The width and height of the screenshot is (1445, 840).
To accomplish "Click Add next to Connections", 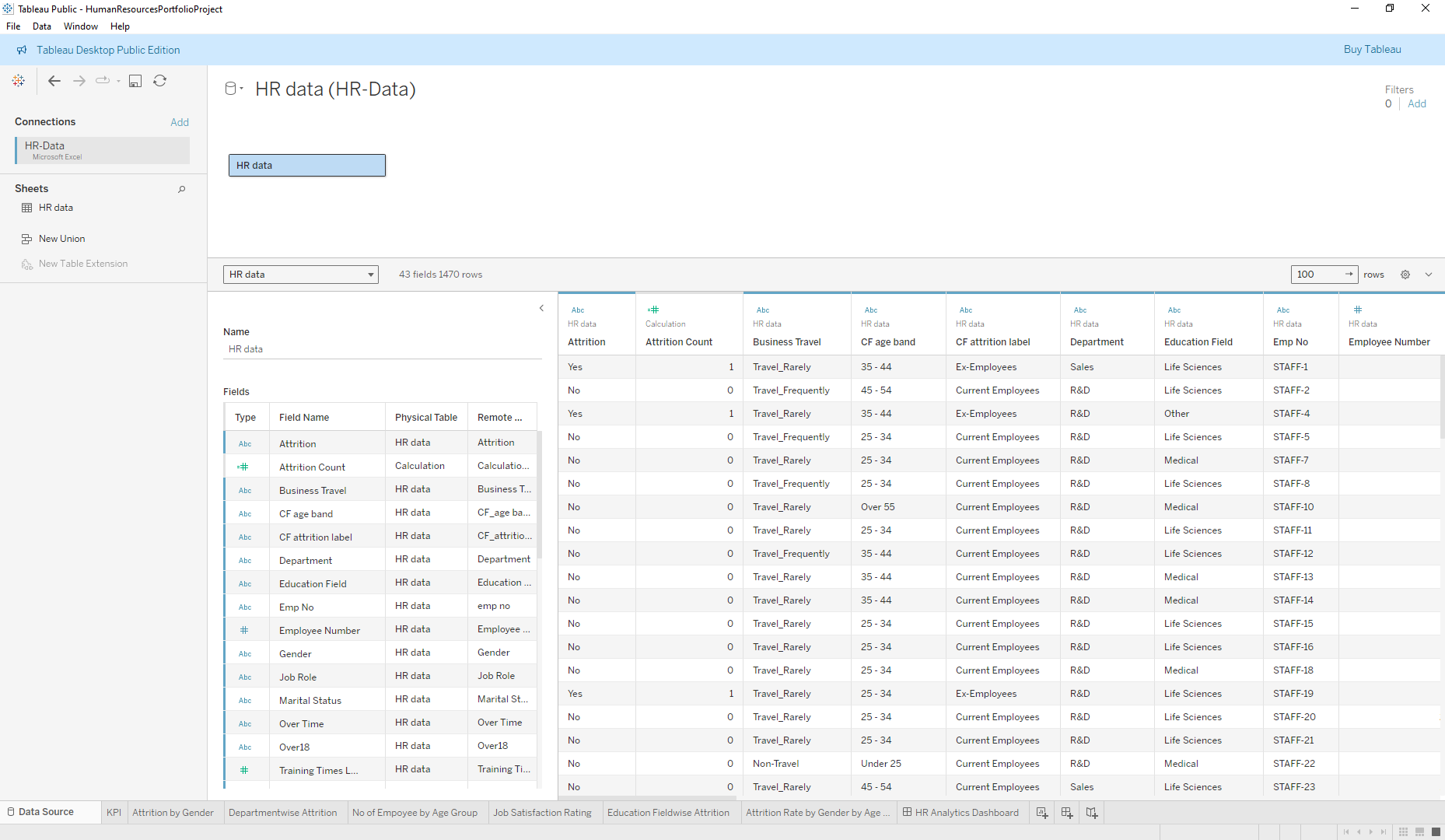I will (x=180, y=122).
